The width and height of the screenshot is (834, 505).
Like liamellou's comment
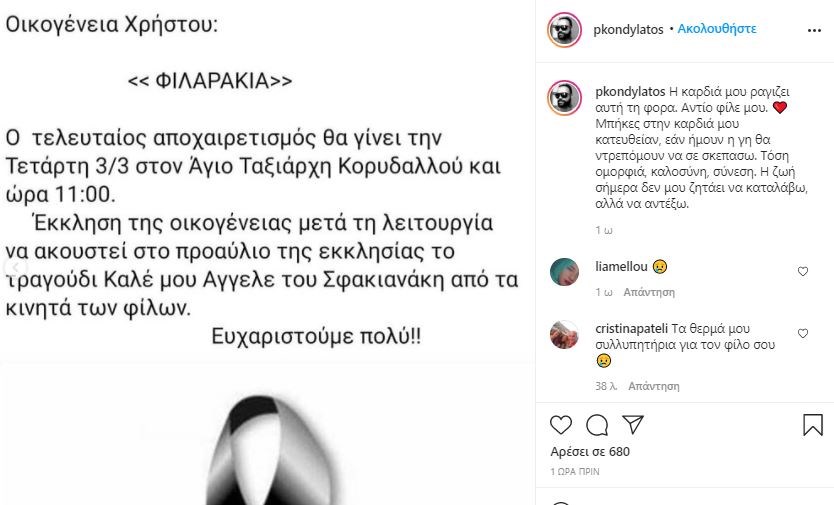[803, 271]
